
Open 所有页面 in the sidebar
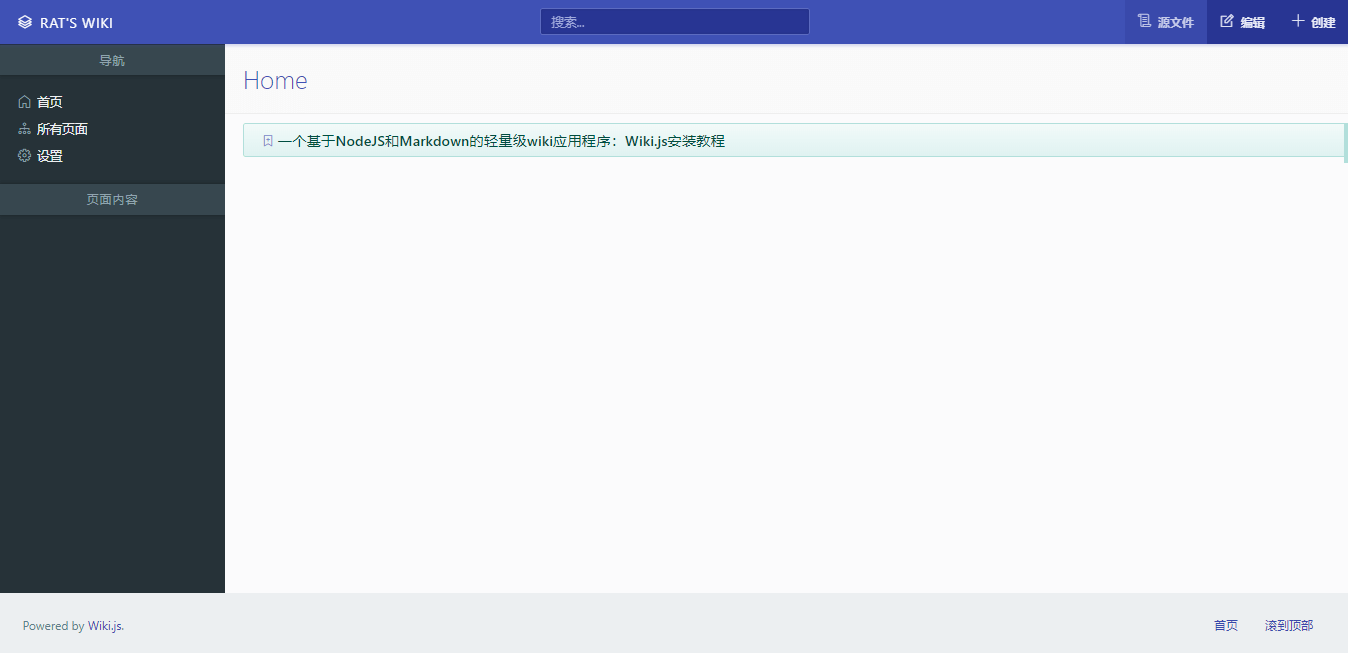pos(62,129)
